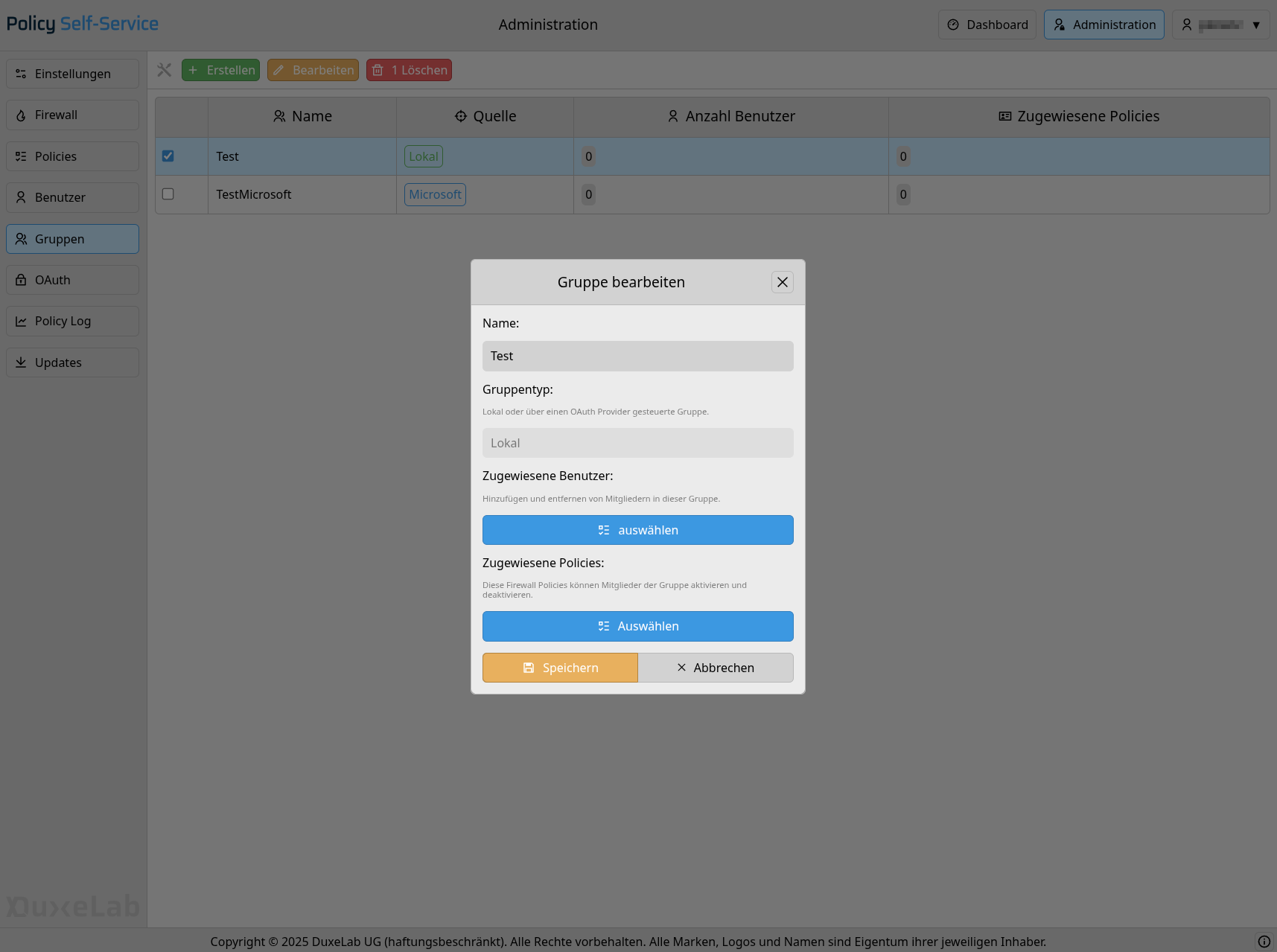1277x952 pixels.
Task: Open the Firewall section in sidebar
Action: point(72,115)
